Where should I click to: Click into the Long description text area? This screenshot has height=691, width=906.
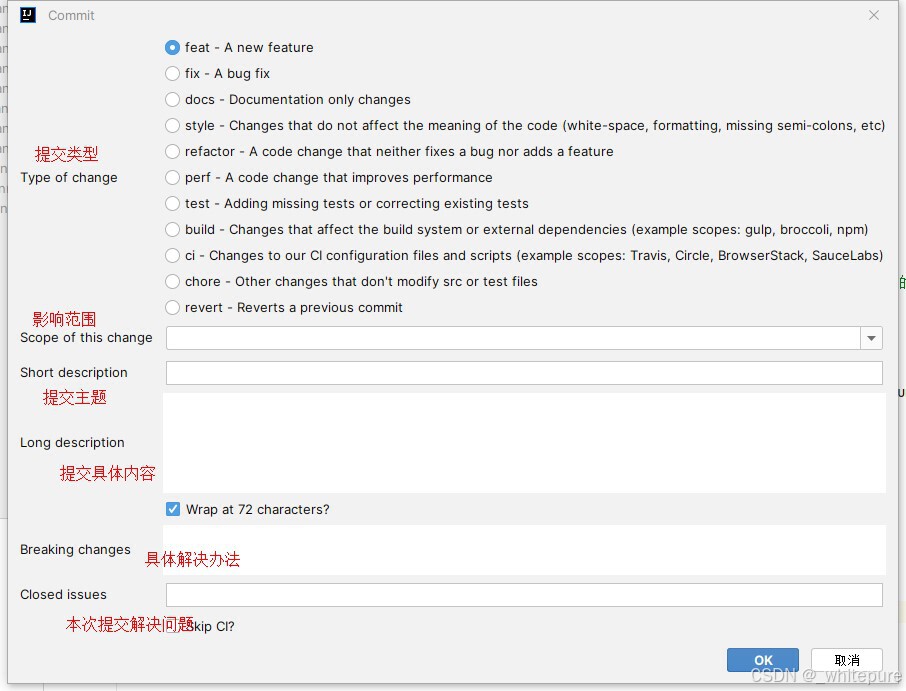pos(524,443)
